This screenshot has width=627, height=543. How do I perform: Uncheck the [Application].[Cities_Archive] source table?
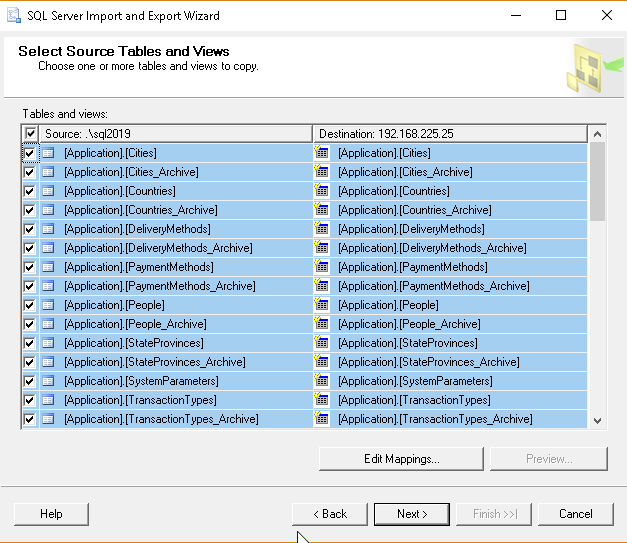tap(30, 172)
